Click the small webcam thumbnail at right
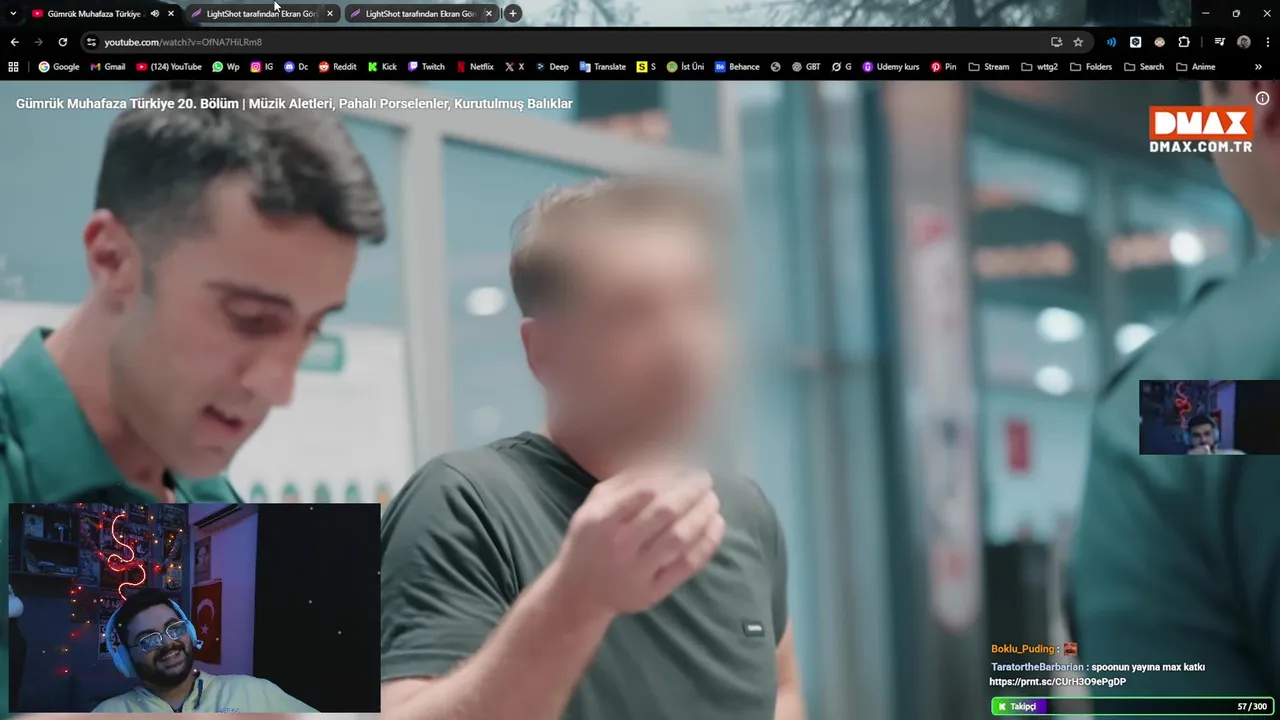Viewport: 1280px width, 720px height. coord(1209,417)
